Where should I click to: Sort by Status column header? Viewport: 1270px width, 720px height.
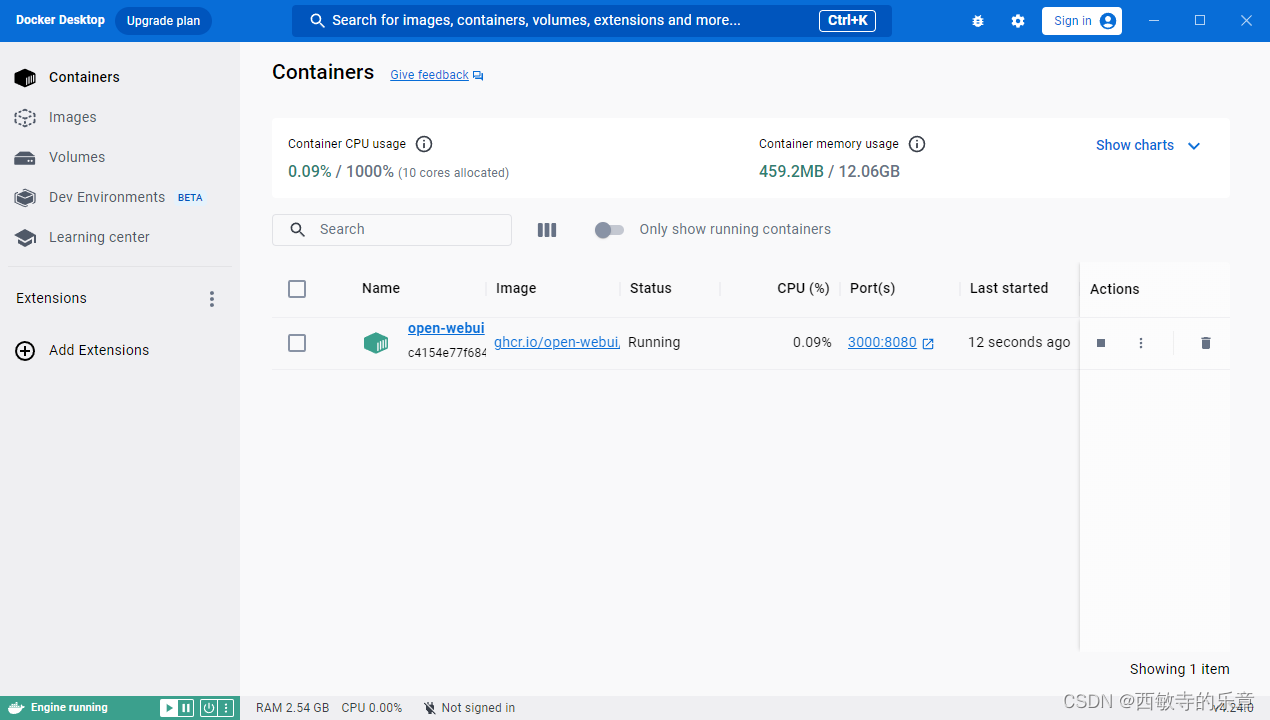tap(651, 288)
